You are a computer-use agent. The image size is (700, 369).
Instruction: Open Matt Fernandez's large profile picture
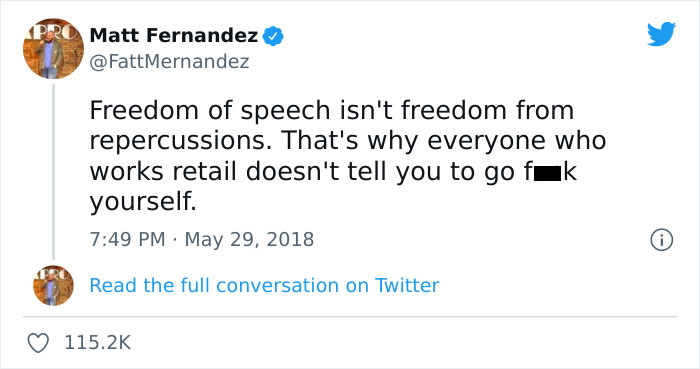[x=53, y=48]
